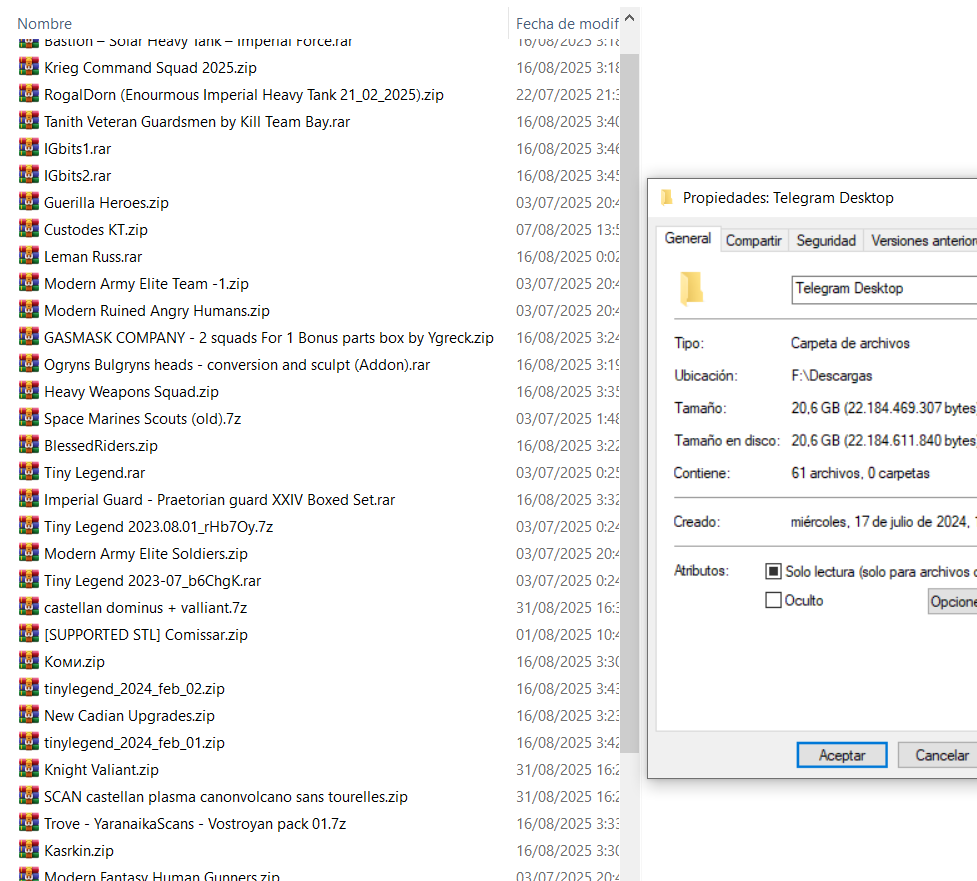Screen dimensions: 977x881
Task: Click the vertical scrollbar thumb in the file list
Action: [629, 403]
